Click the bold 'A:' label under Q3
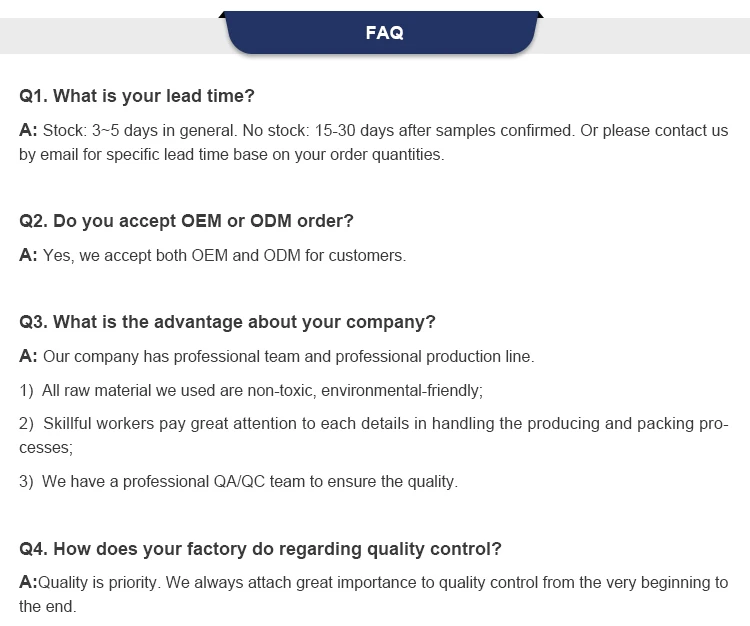Viewport: 750px width, 626px height. pos(28,356)
